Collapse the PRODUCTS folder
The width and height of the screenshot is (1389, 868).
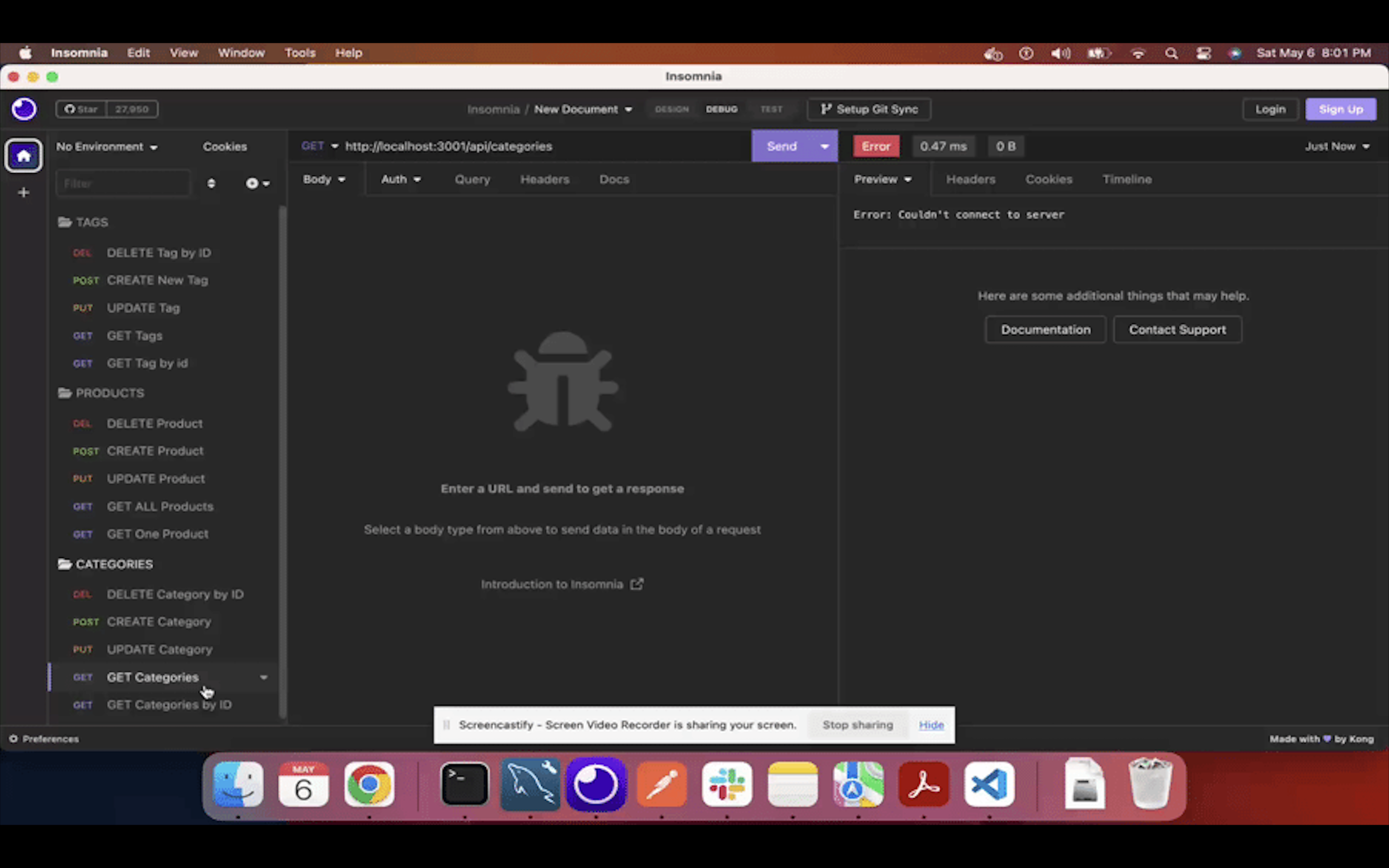coord(101,393)
